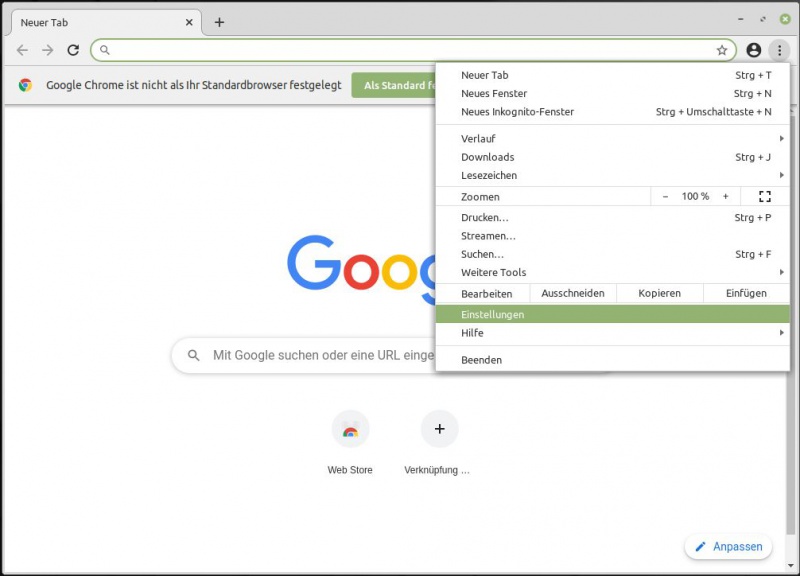Click the Einfügen button
This screenshot has height=576, width=800.
[x=746, y=293]
